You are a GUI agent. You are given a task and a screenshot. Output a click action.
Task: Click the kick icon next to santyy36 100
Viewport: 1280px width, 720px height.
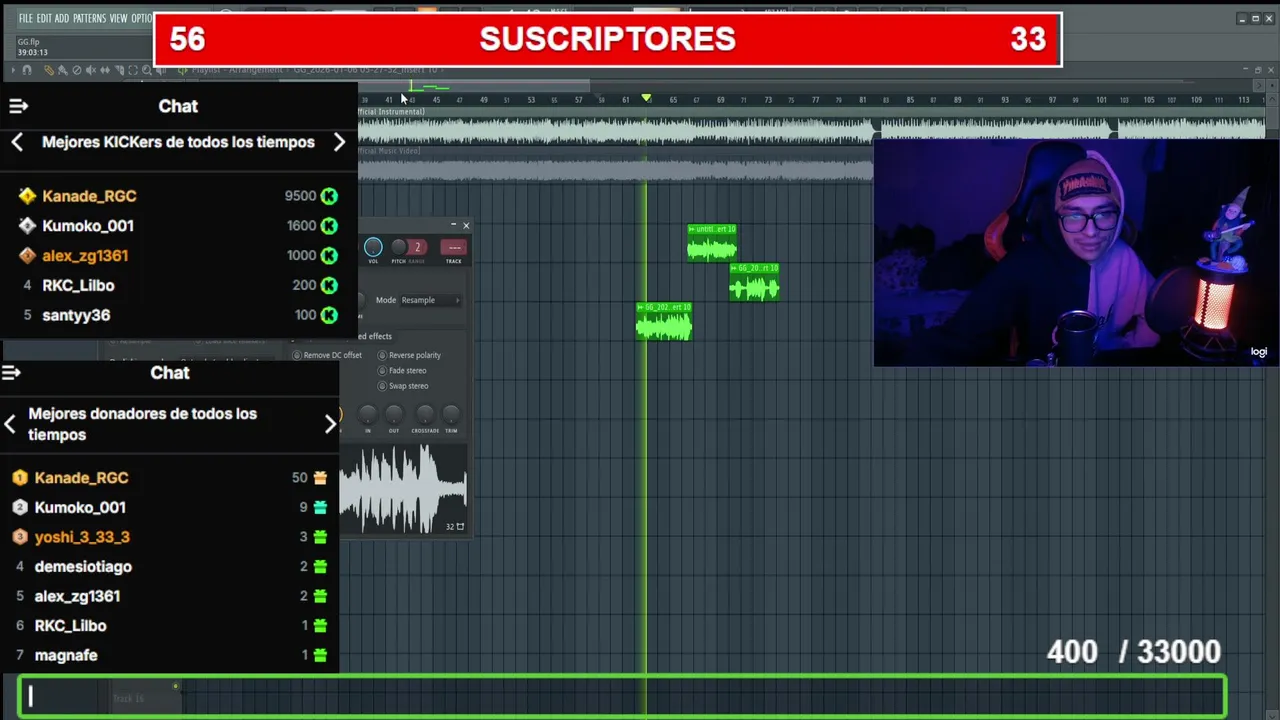click(329, 315)
